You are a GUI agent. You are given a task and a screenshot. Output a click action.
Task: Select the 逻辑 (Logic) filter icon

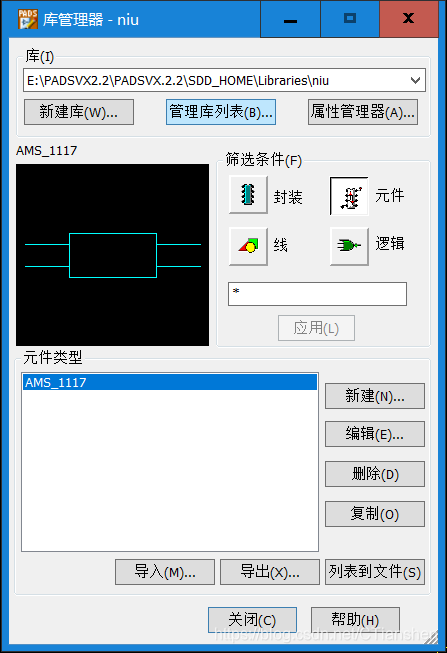[349, 246]
